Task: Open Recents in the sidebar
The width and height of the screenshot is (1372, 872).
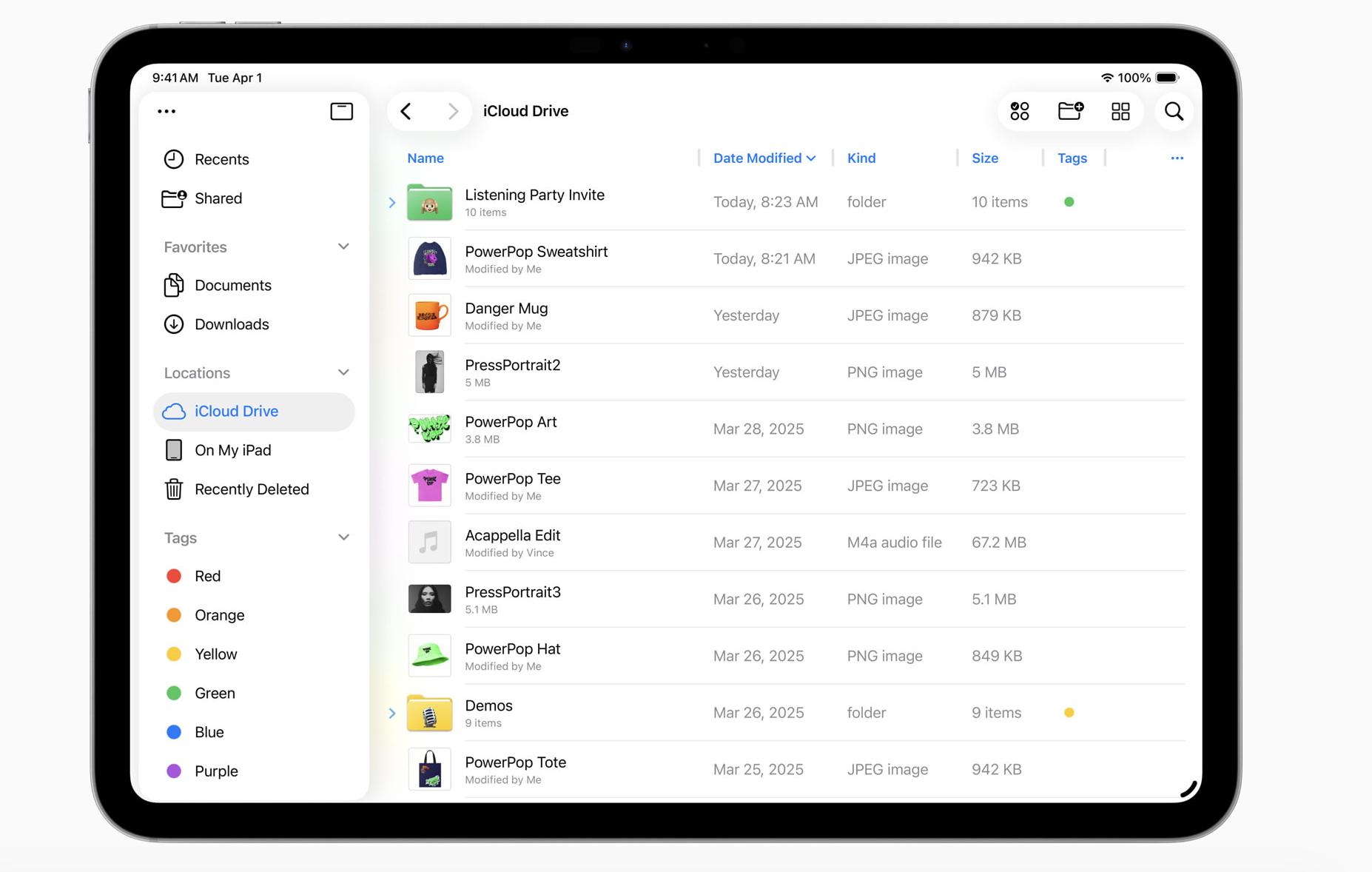Action: point(221,159)
